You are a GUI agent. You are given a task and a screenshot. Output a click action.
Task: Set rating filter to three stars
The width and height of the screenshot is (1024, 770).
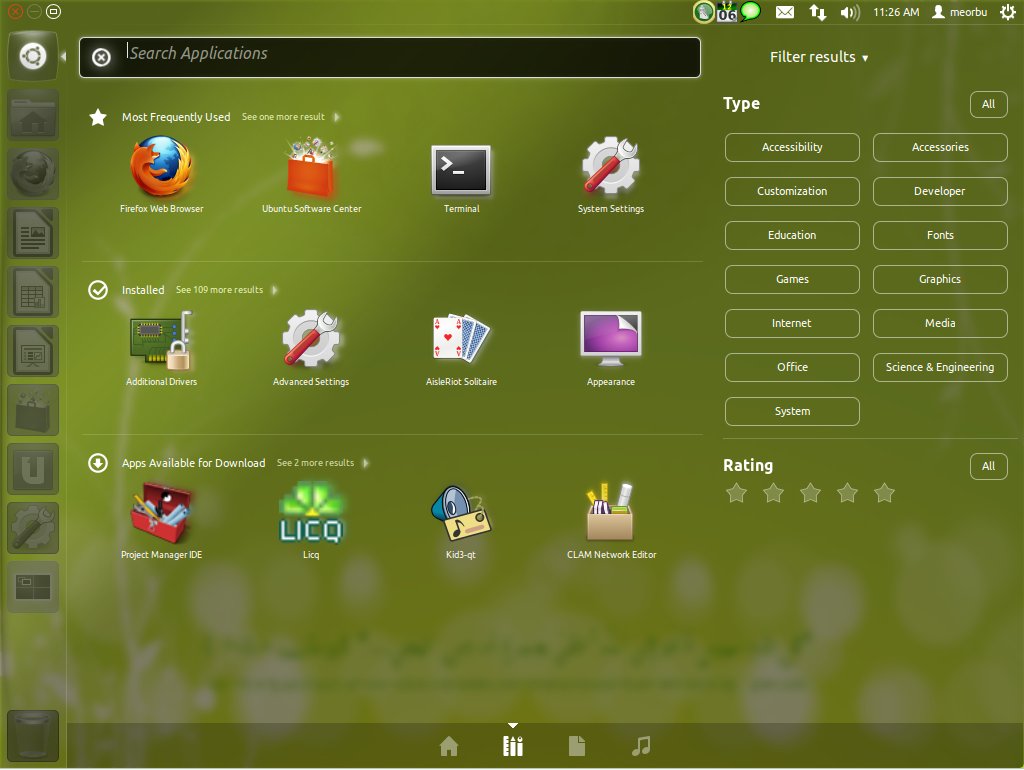pos(810,493)
